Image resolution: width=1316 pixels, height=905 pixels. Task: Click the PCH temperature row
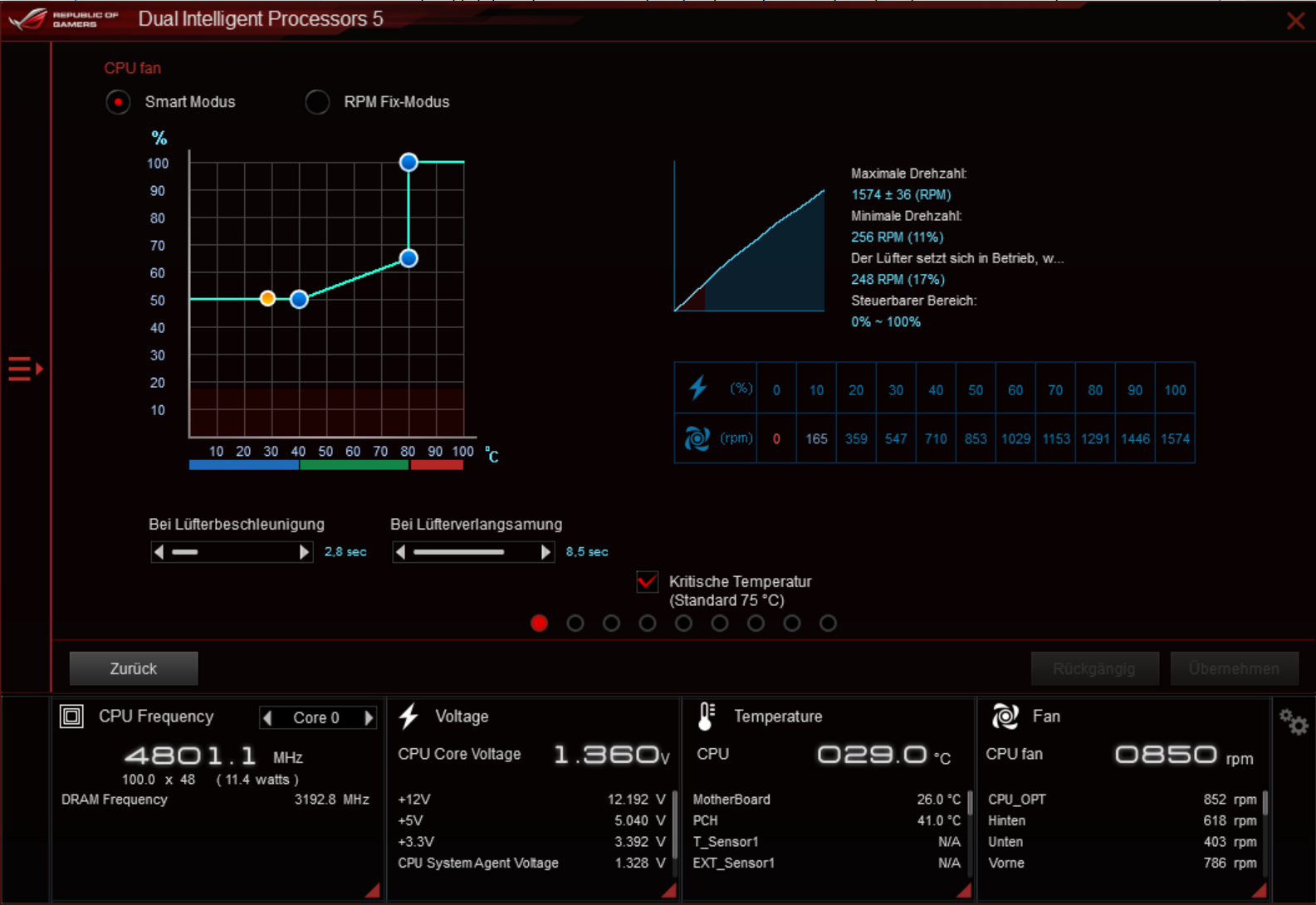tap(826, 820)
